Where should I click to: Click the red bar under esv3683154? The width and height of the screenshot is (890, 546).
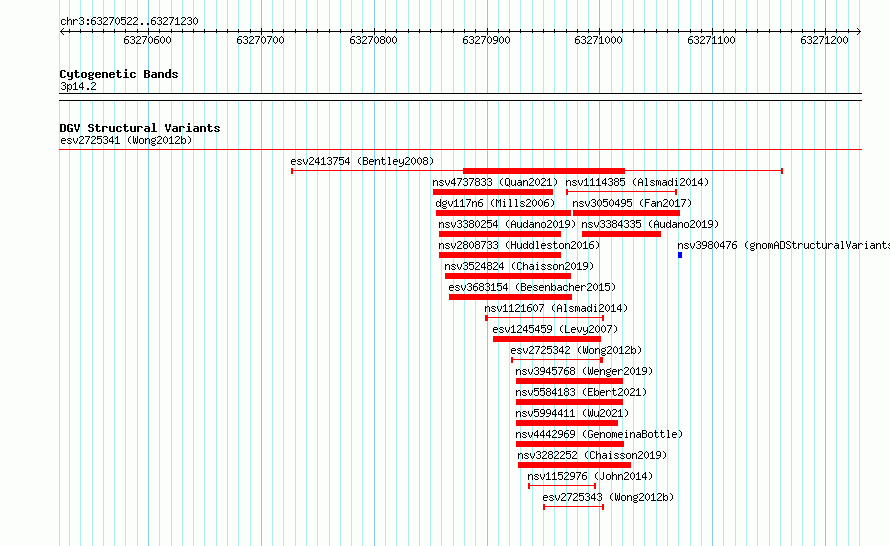(510, 297)
